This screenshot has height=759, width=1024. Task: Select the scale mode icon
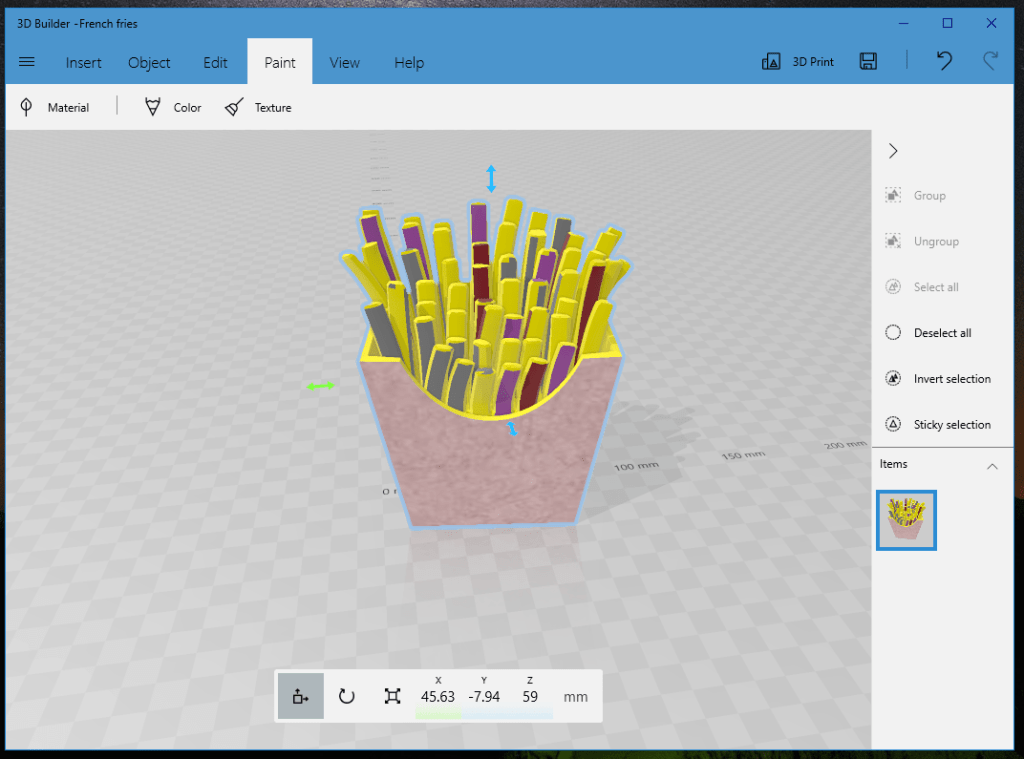[392, 695]
